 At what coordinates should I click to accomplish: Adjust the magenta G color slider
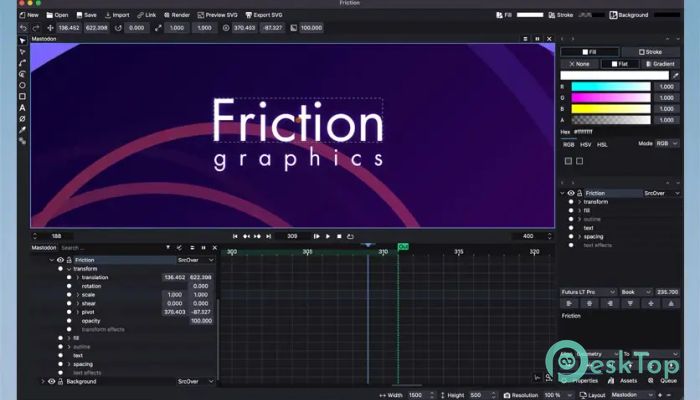click(611, 98)
